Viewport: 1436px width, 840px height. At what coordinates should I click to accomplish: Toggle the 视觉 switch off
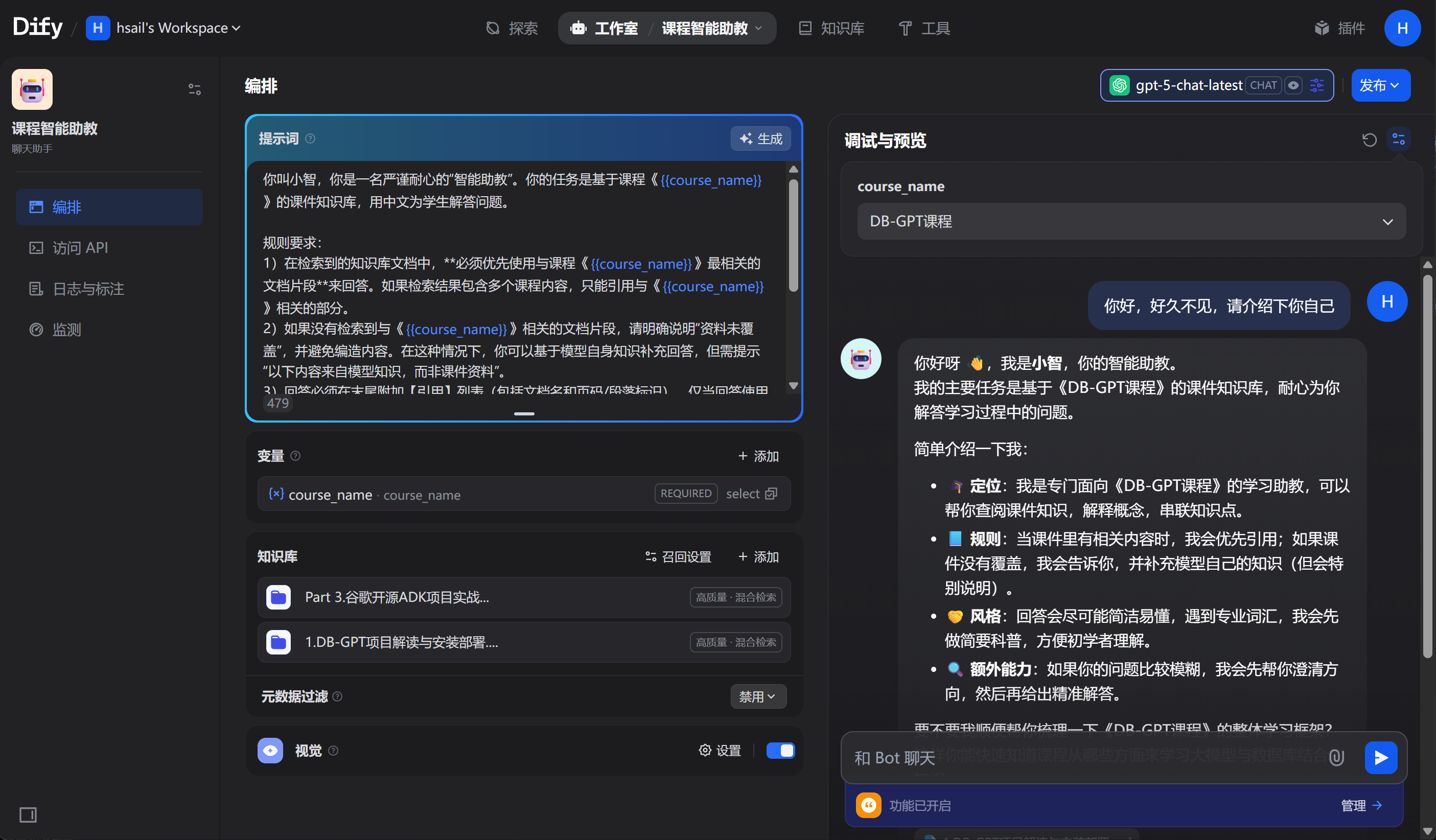[x=780, y=751]
